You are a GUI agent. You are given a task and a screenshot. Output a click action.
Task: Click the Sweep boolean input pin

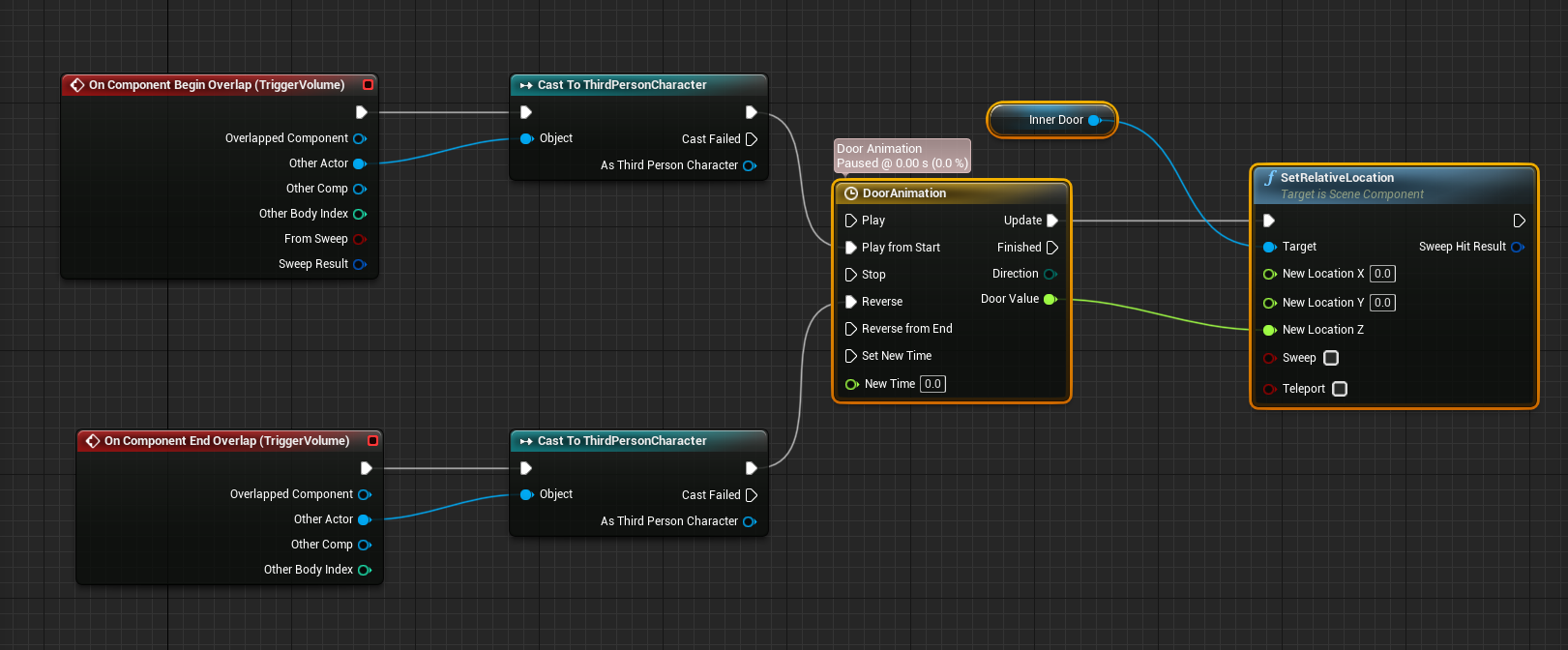[x=1270, y=358]
